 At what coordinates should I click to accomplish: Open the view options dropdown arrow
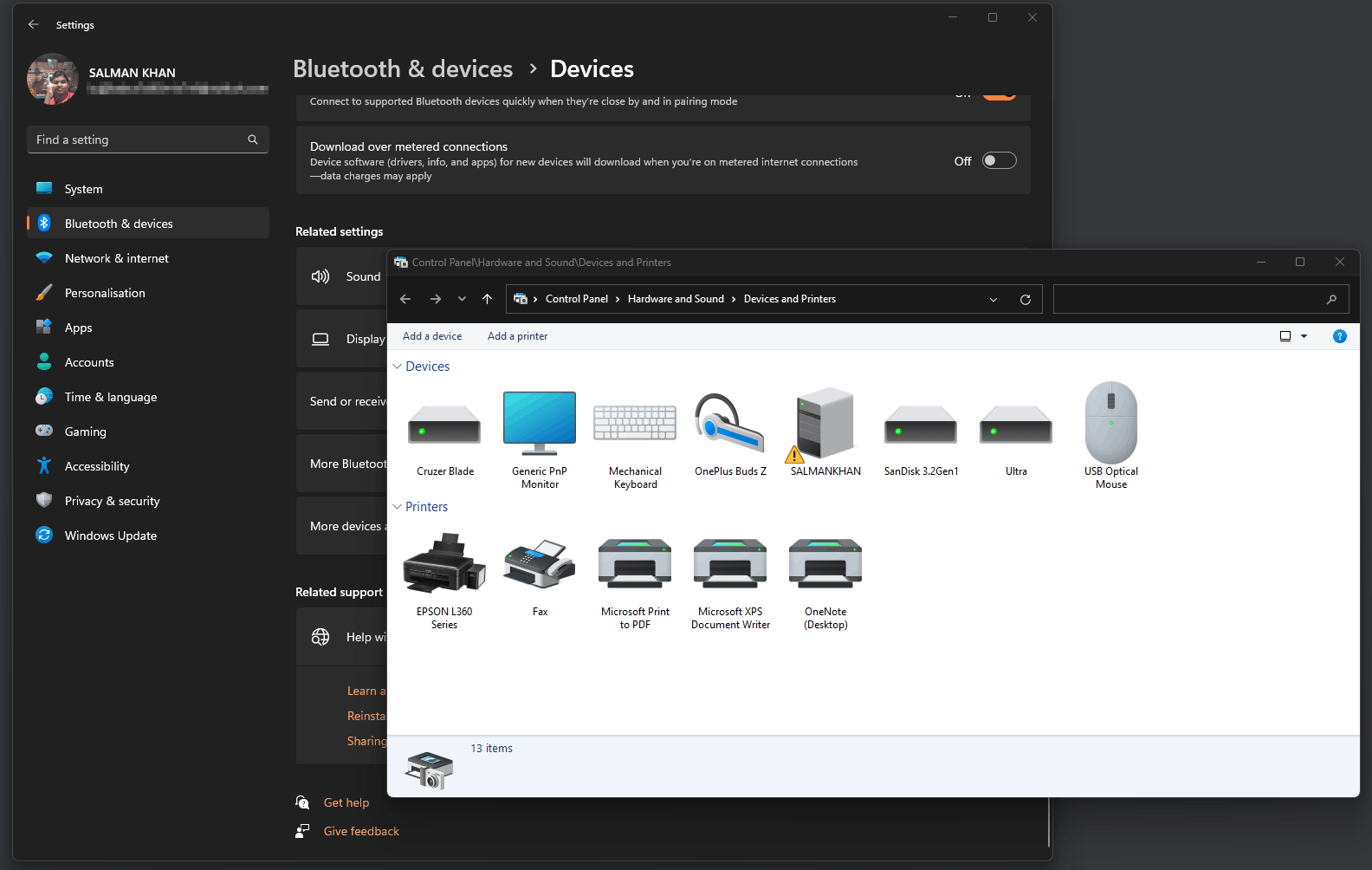pos(1304,336)
